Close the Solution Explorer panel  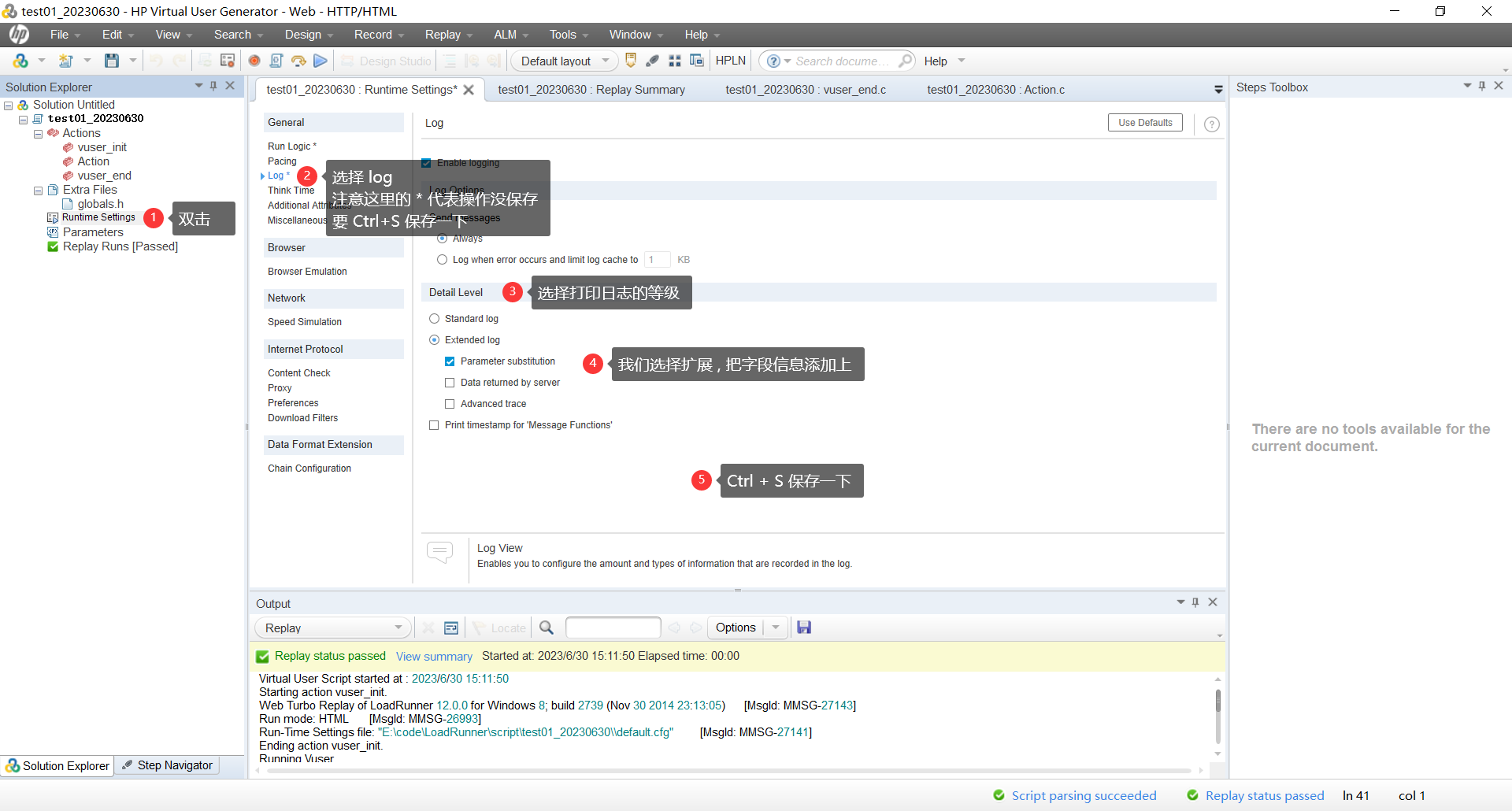230,86
